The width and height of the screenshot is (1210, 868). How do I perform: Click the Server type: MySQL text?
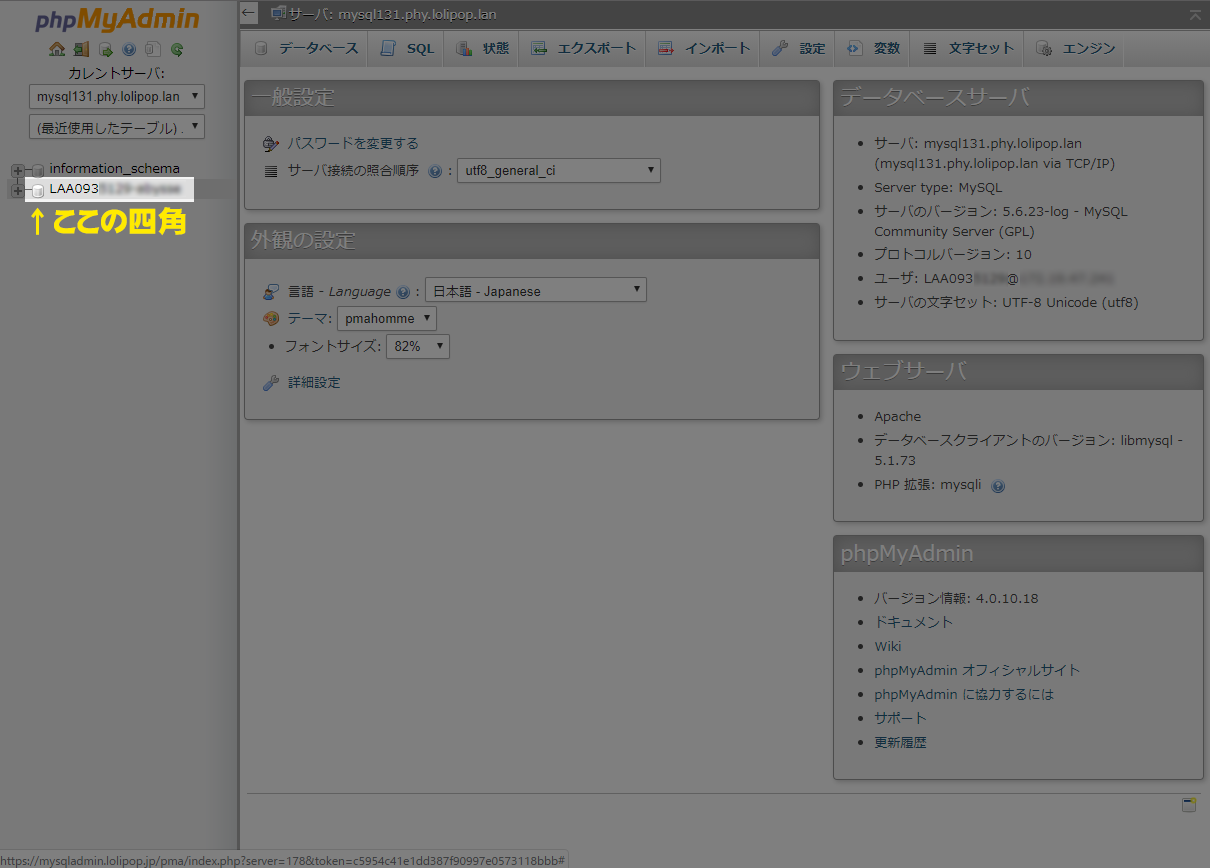pyautogui.click(x=938, y=187)
